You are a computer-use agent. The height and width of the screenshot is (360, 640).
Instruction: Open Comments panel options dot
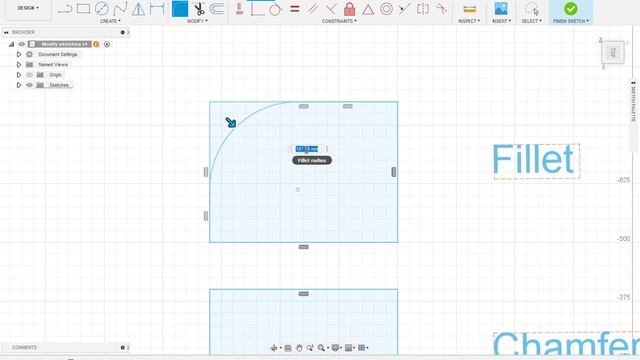click(122, 348)
